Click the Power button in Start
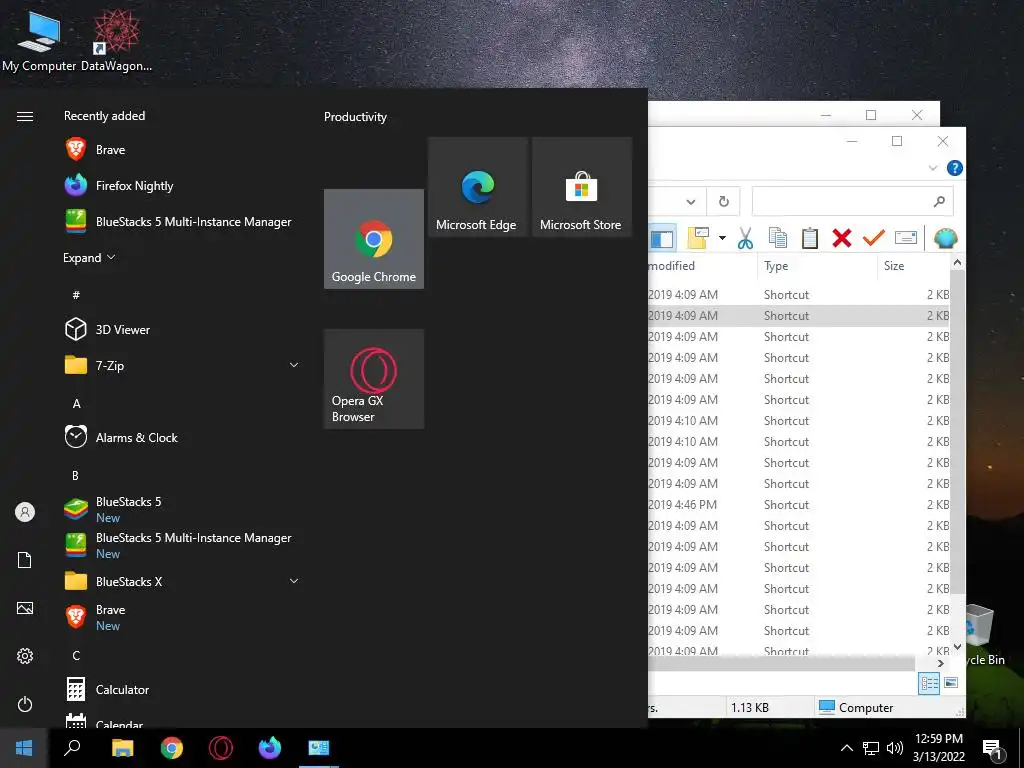 point(25,704)
